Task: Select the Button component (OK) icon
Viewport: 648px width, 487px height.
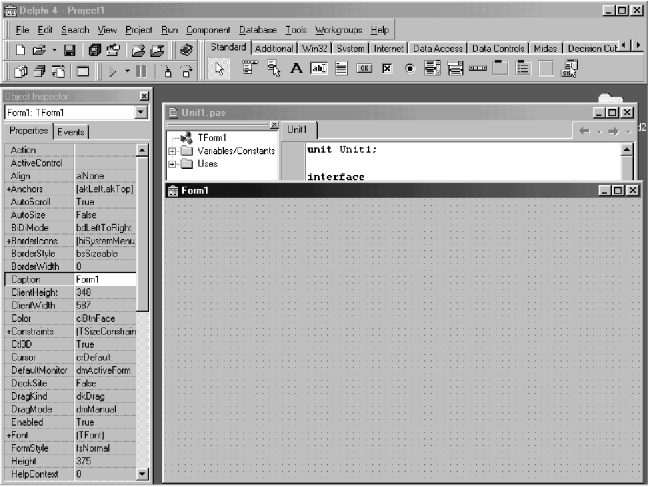Action: pyautogui.click(x=364, y=68)
